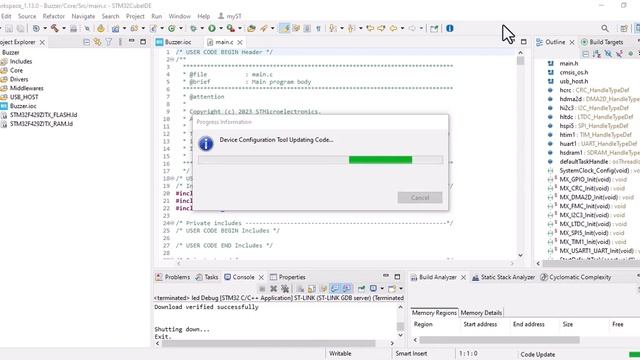The height and width of the screenshot is (360, 640).
Task: Close the Outline view
Action: (572, 42)
